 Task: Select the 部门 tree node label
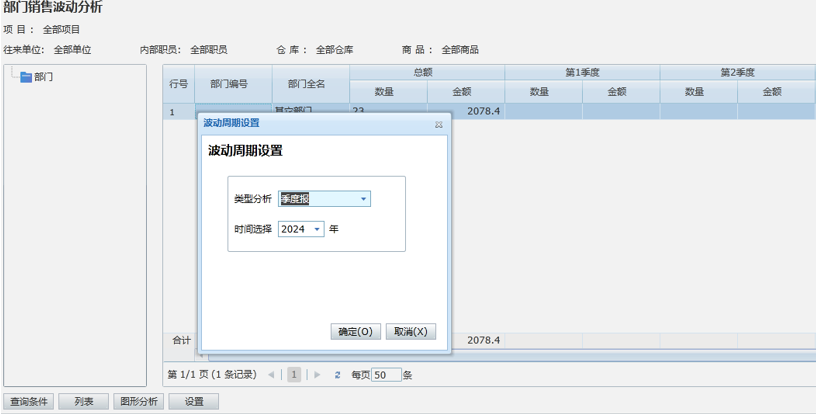click(44, 77)
